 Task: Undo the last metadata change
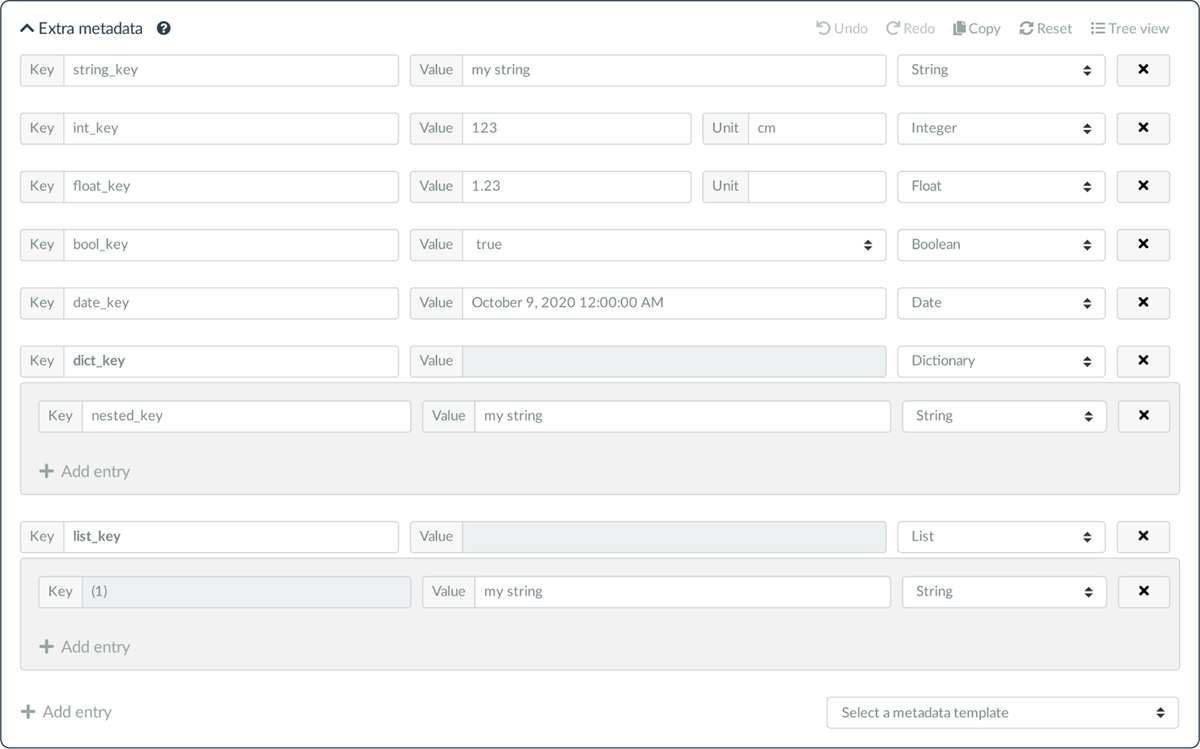[x=842, y=28]
